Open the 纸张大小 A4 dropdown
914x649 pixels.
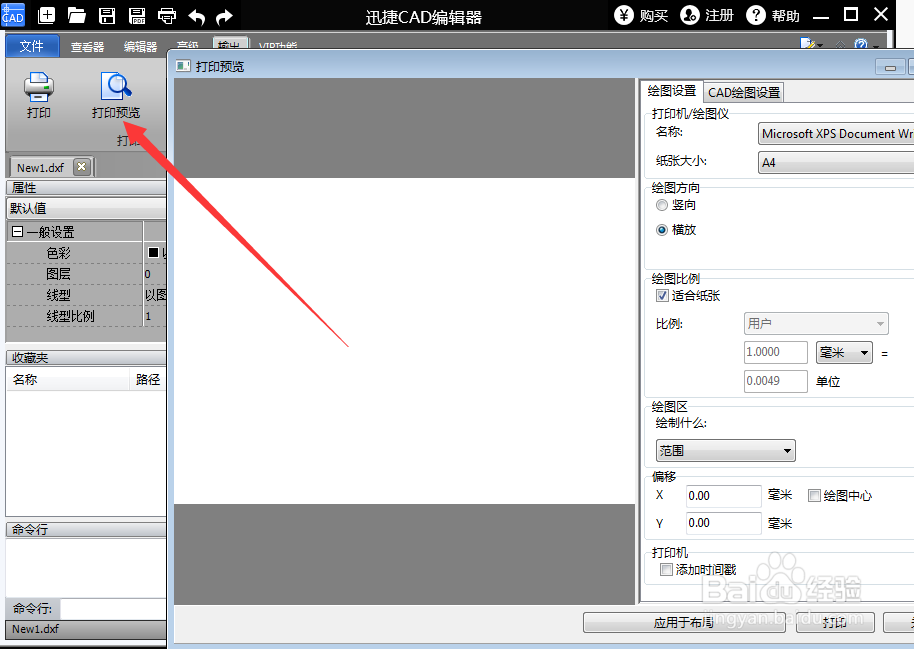point(836,163)
